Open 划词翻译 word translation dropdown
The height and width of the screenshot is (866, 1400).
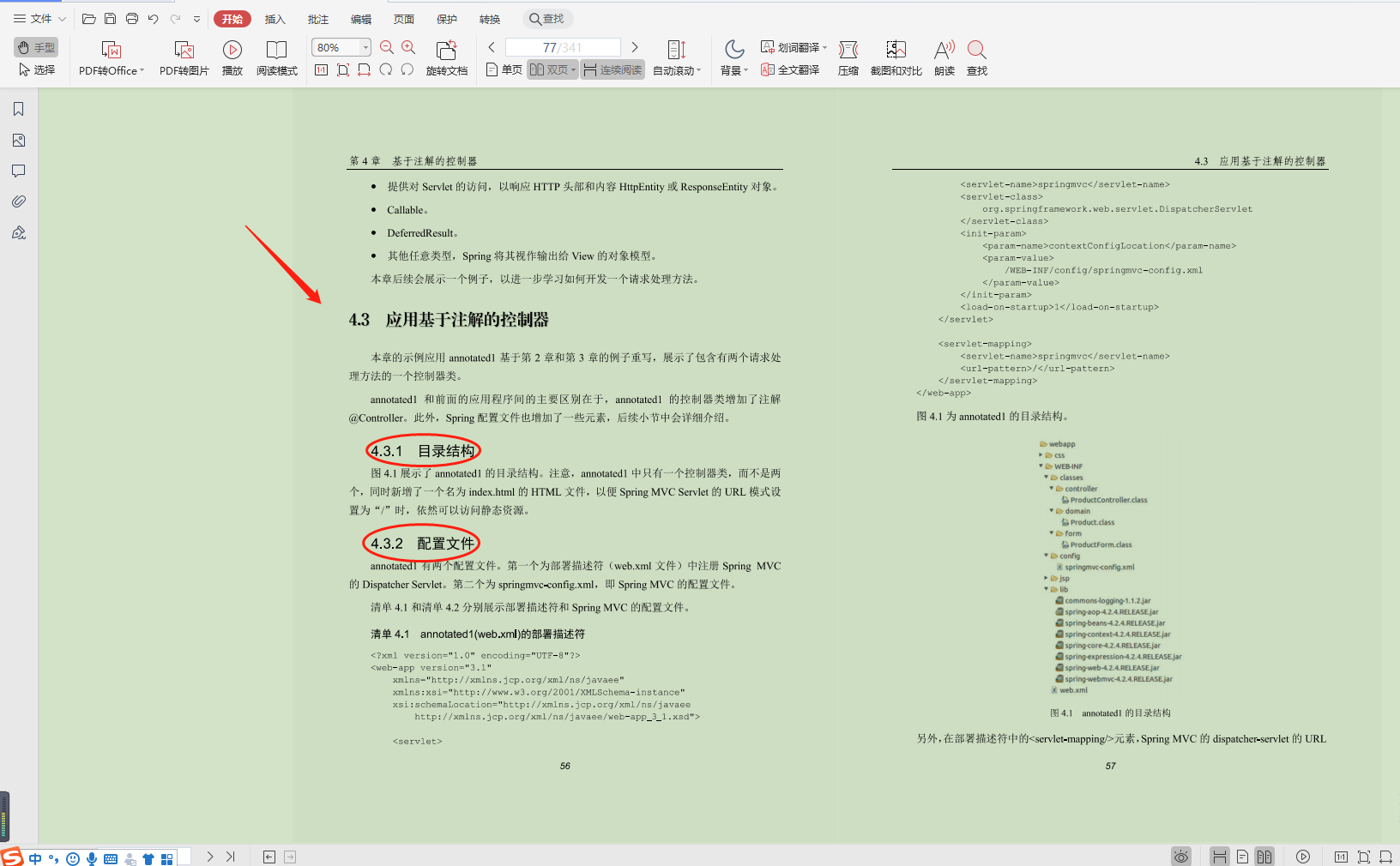(x=794, y=47)
